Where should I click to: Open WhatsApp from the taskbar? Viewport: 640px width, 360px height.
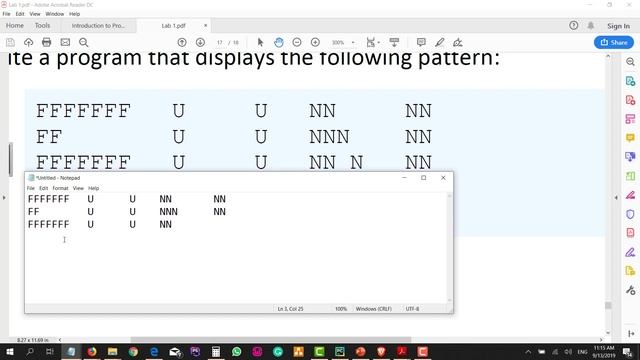click(236, 351)
